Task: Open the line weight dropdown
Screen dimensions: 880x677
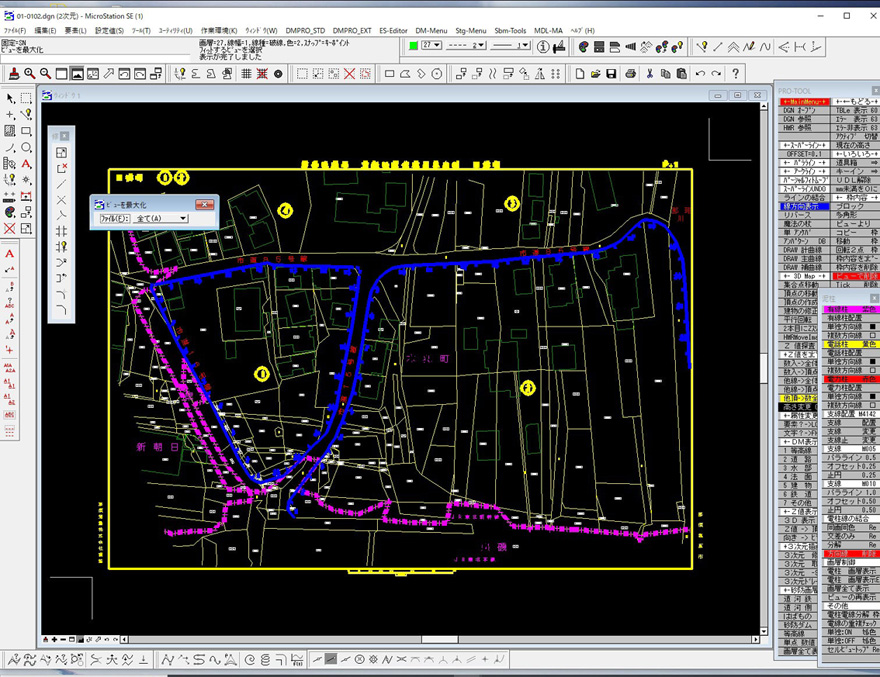Action: (x=511, y=46)
